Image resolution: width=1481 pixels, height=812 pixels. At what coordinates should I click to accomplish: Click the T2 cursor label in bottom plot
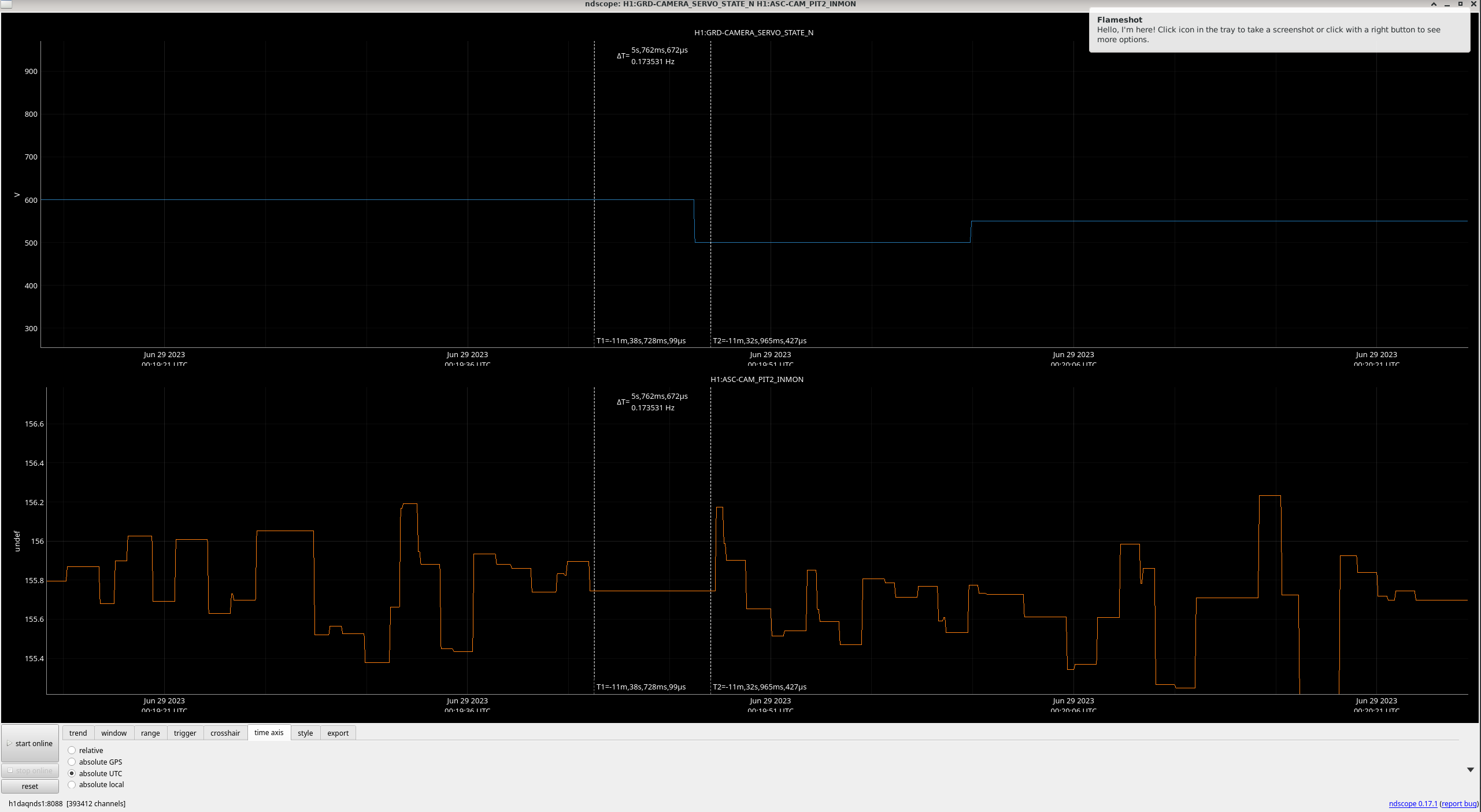point(760,687)
